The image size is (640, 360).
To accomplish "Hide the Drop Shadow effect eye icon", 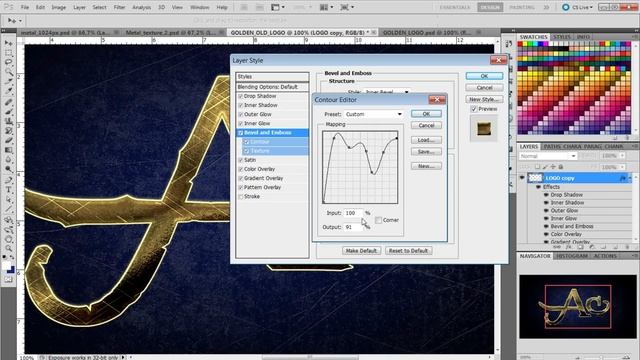I will tap(546, 195).
